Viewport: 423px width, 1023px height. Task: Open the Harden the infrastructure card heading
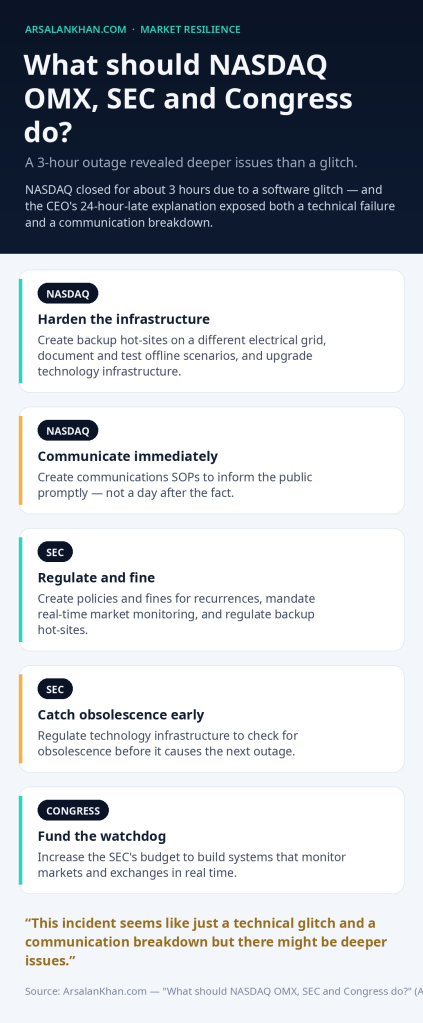coord(124,319)
